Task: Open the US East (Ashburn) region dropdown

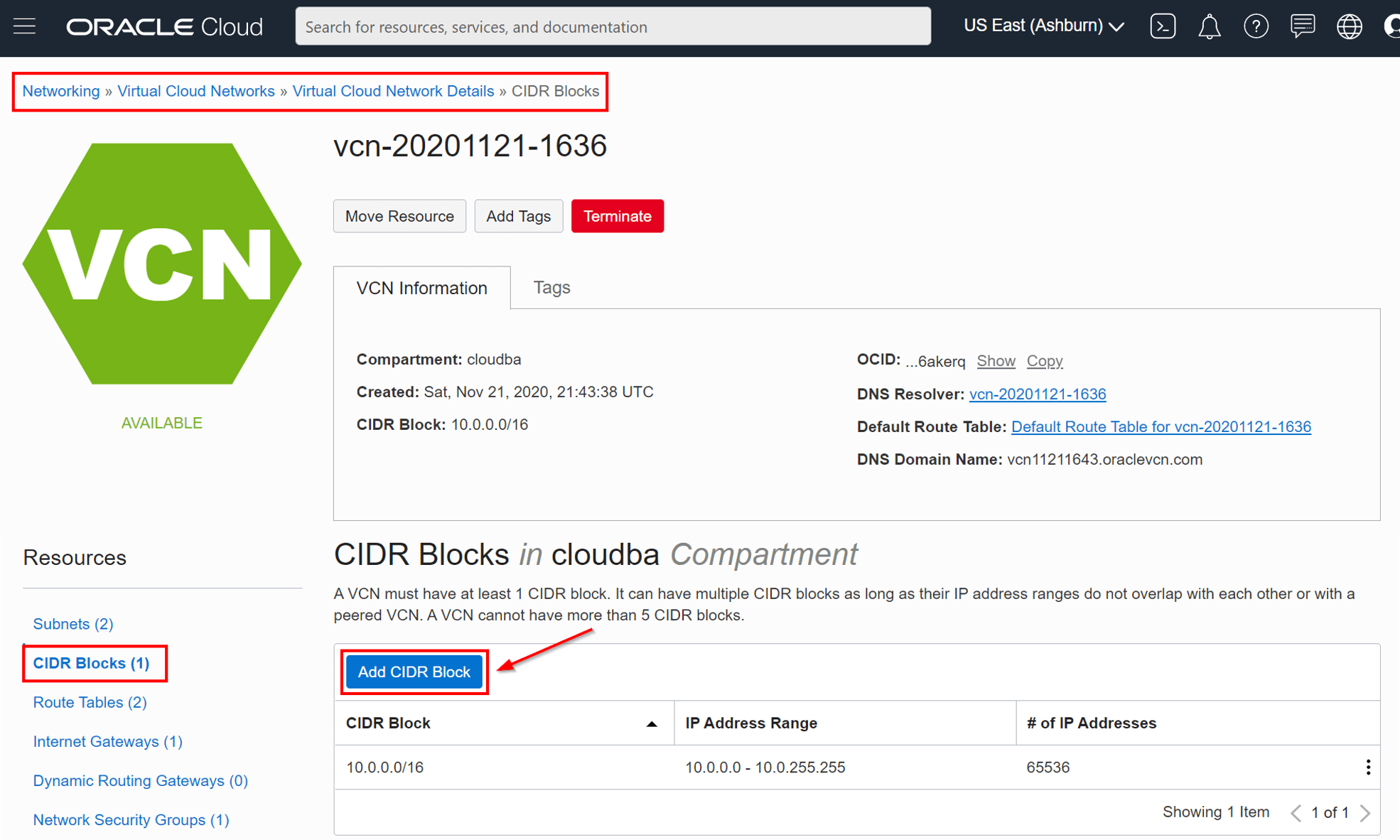Action: click(x=1043, y=26)
